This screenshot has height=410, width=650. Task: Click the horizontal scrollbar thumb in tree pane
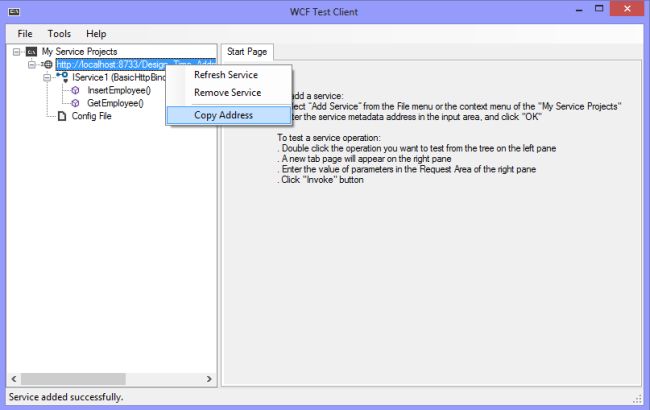tap(73, 379)
